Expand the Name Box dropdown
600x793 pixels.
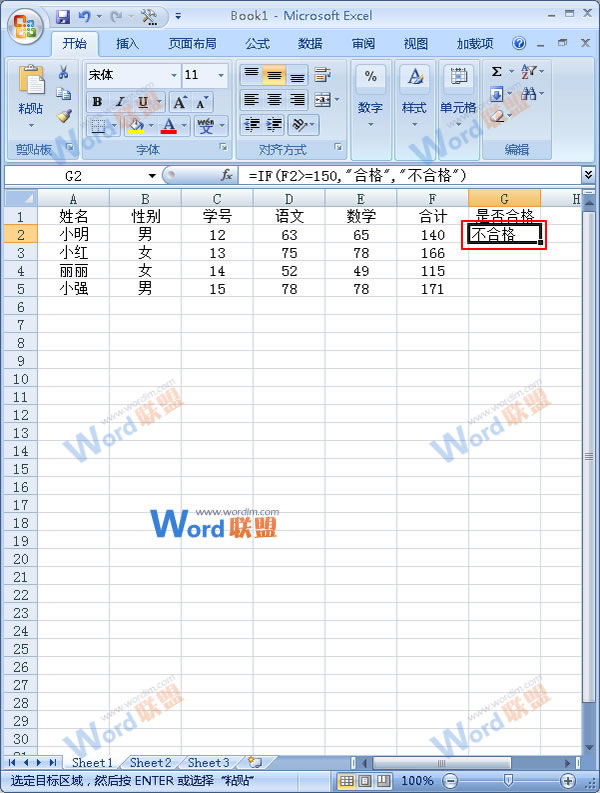point(152,176)
